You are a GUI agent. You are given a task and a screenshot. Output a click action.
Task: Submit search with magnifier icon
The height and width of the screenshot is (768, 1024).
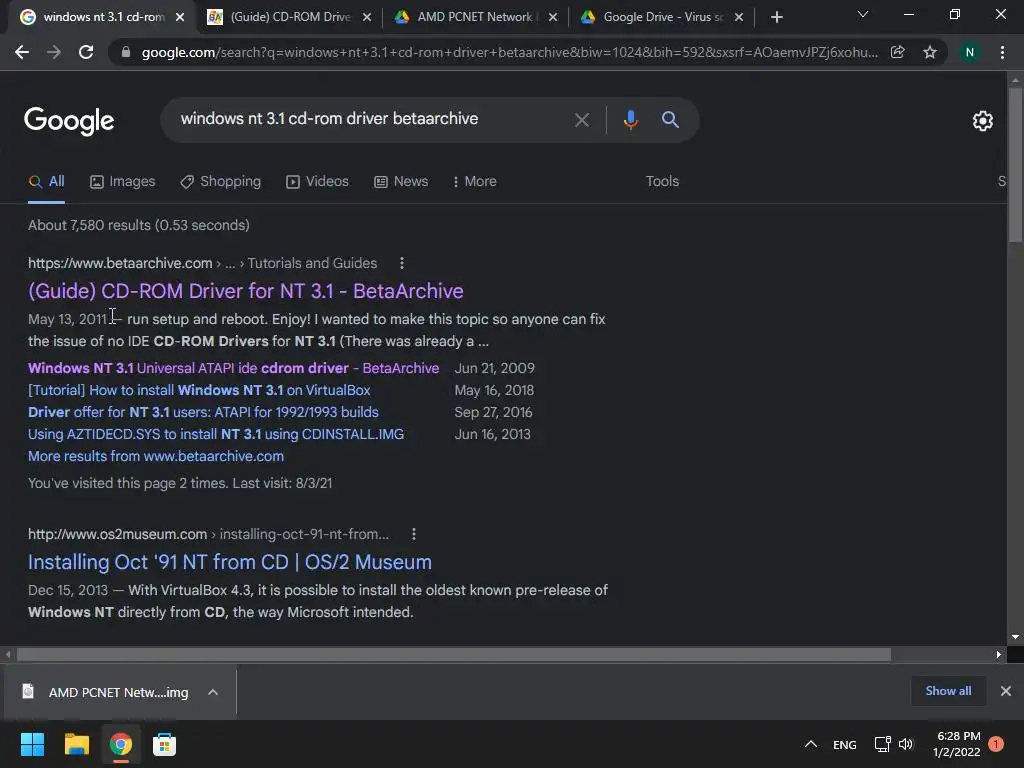670,120
